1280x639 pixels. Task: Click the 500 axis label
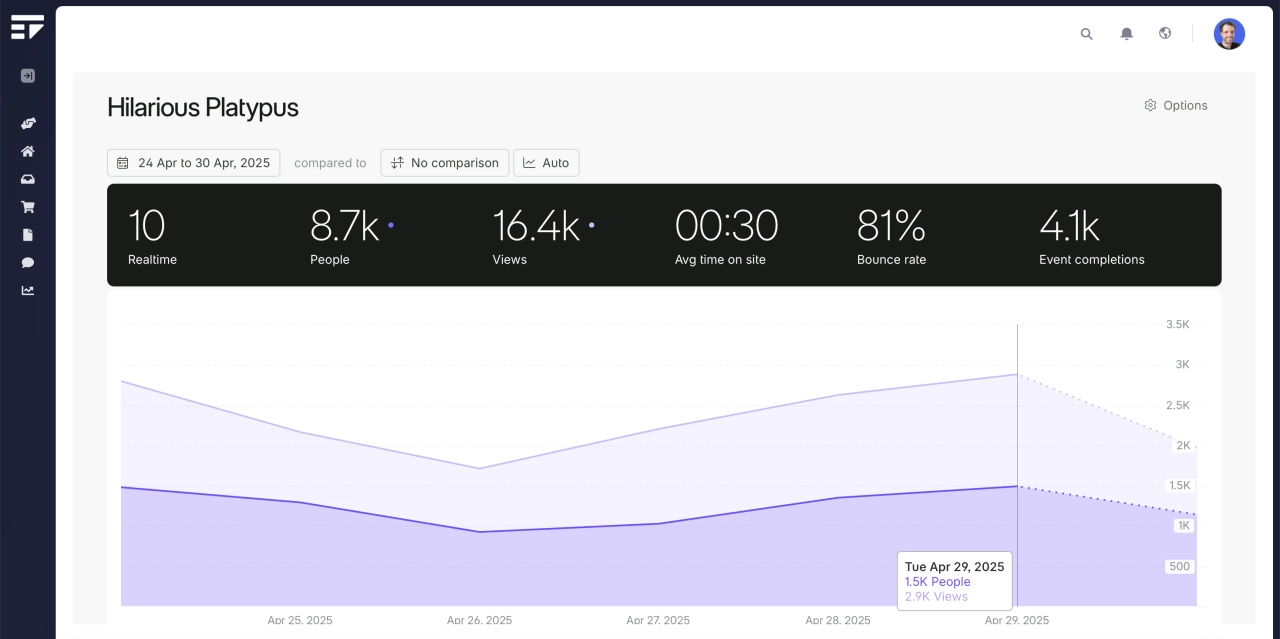click(1180, 566)
